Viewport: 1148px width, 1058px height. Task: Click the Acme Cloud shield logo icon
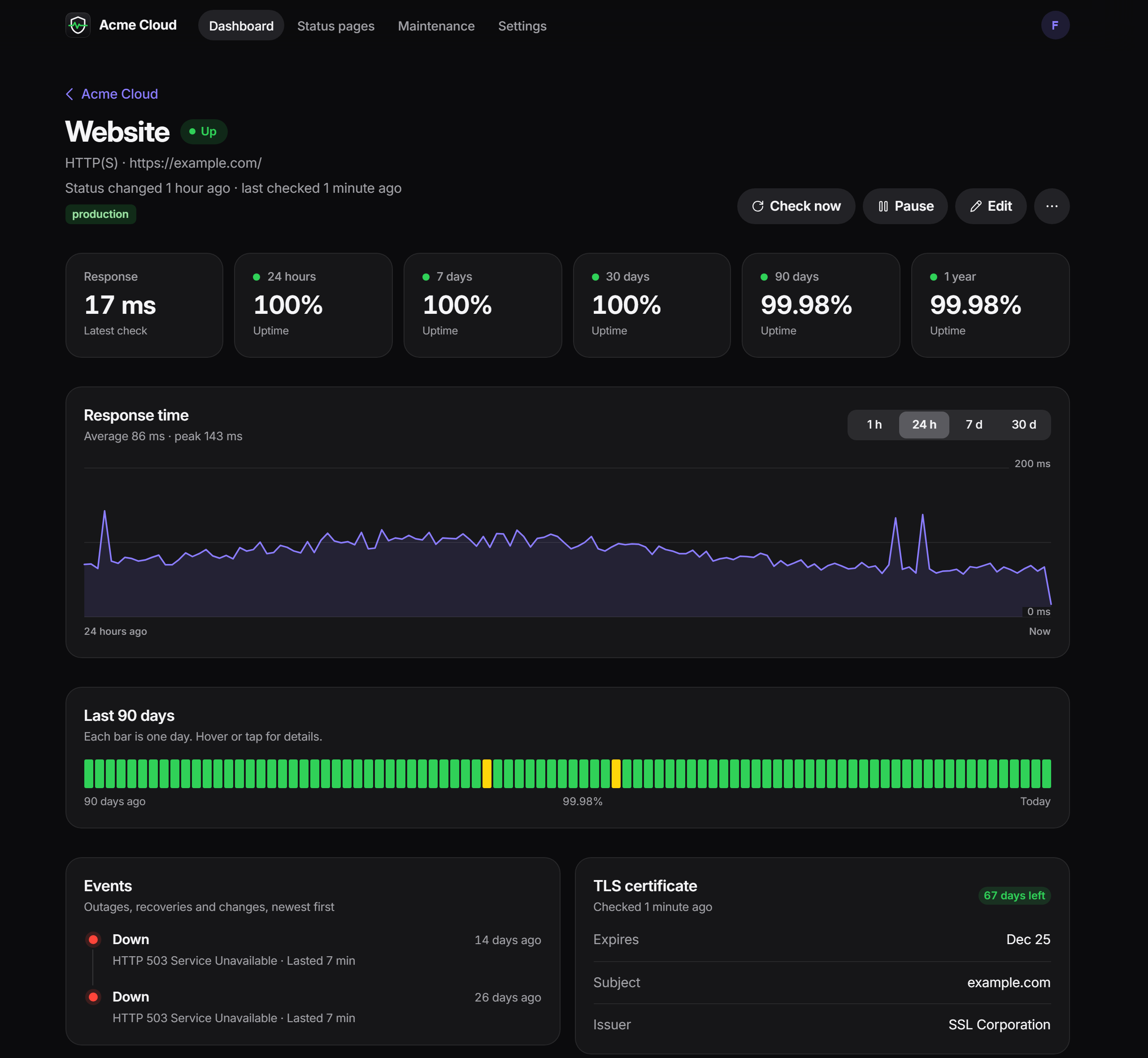click(x=78, y=25)
